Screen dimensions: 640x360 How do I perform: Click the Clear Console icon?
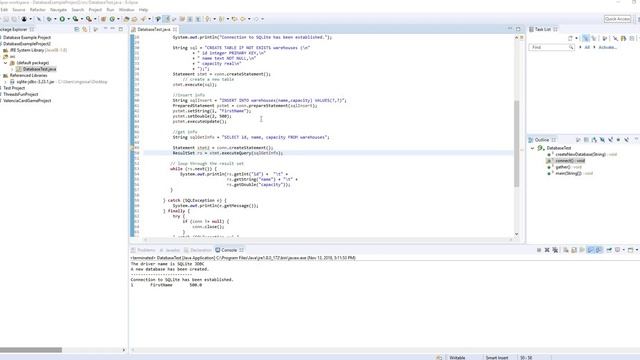(x=565, y=250)
